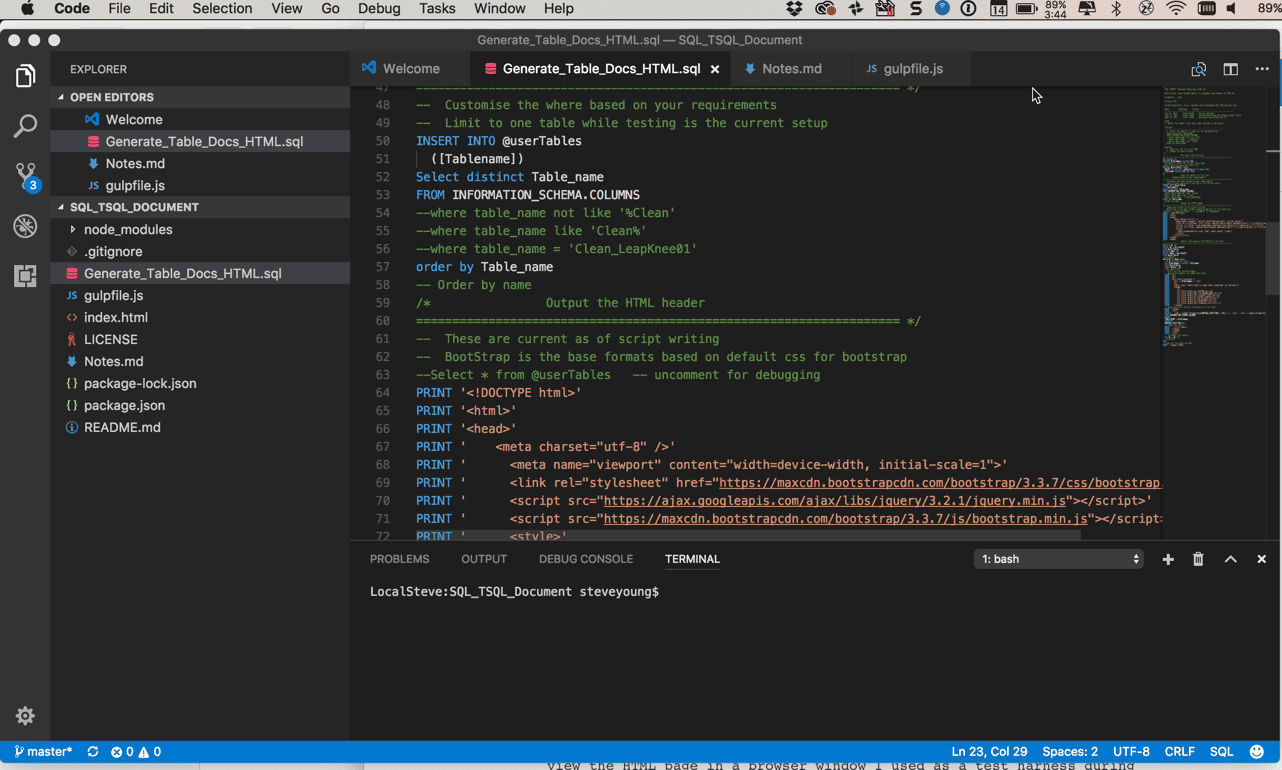Screen dimensions: 1282x770
Task: Open the Selection menu
Action: tap(222, 9)
